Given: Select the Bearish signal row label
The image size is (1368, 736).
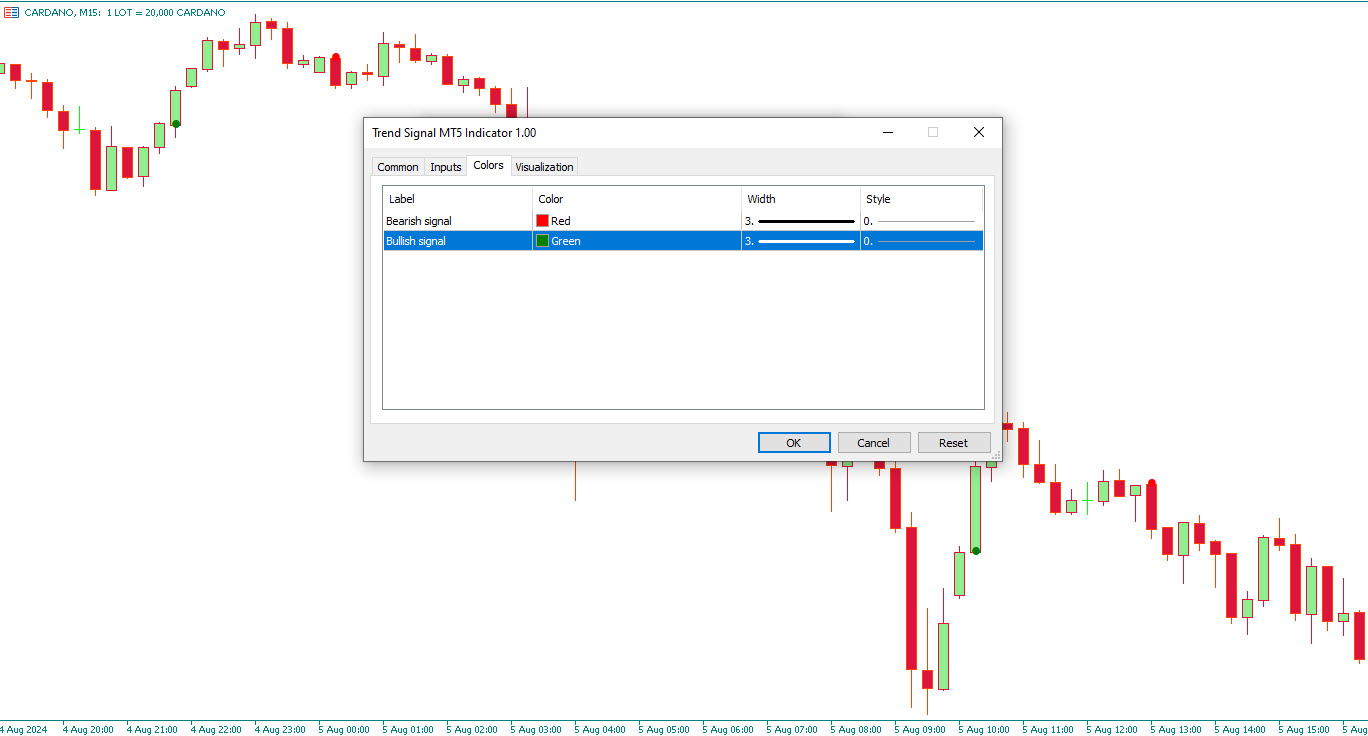Looking at the screenshot, I should tap(419, 221).
